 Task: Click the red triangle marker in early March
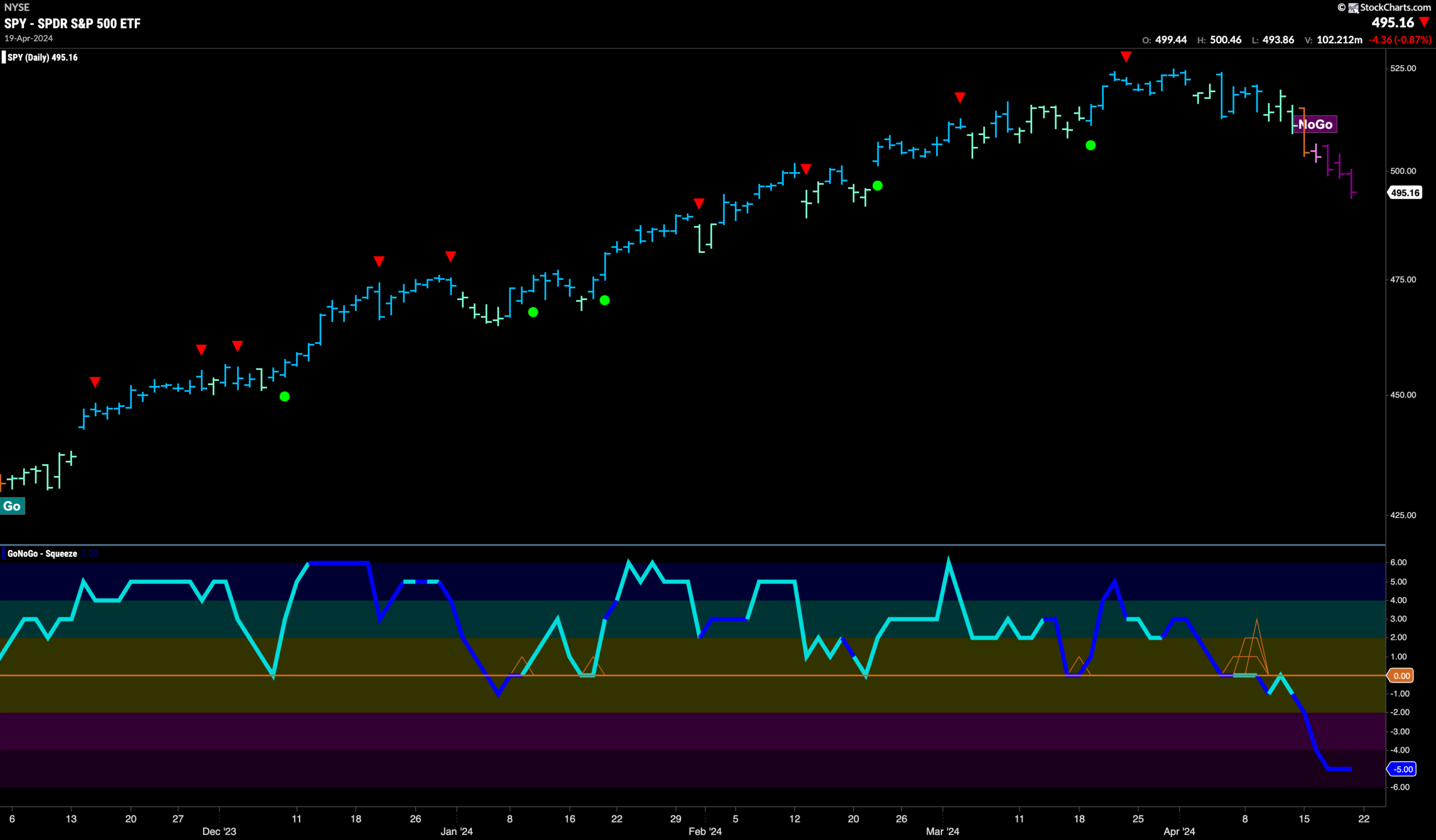tap(960, 98)
